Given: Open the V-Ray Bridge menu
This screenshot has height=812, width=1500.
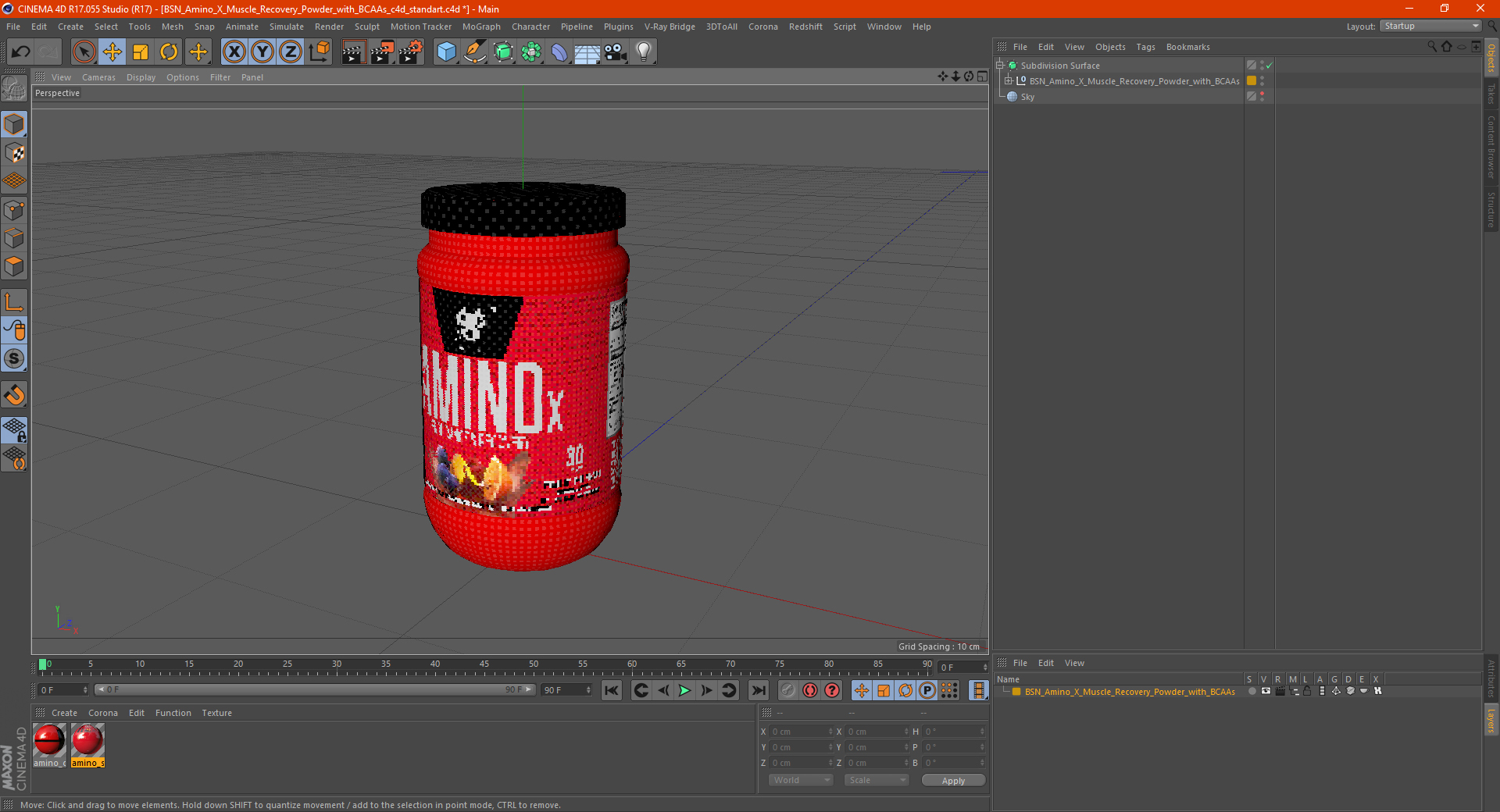Looking at the screenshot, I should coord(670,27).
